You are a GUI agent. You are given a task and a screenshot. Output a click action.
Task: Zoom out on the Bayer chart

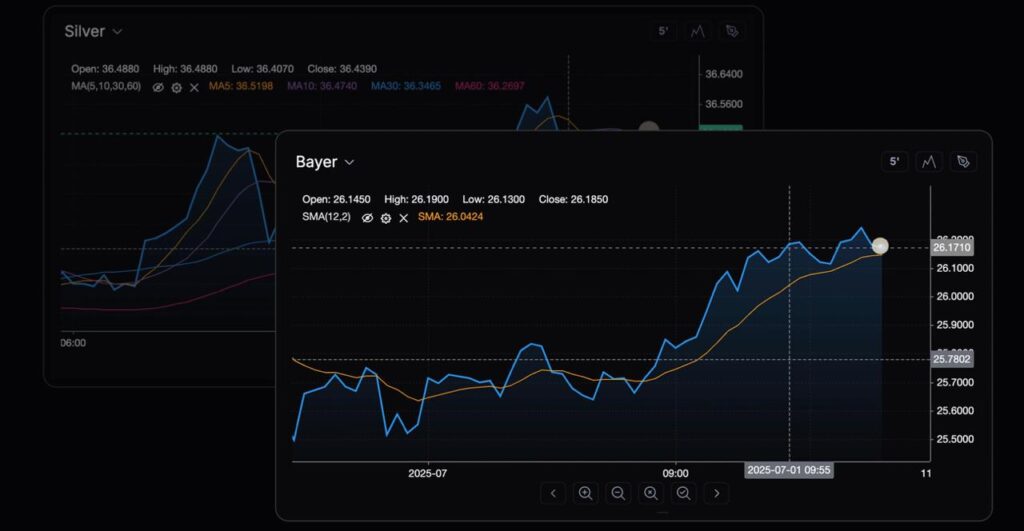618,492
